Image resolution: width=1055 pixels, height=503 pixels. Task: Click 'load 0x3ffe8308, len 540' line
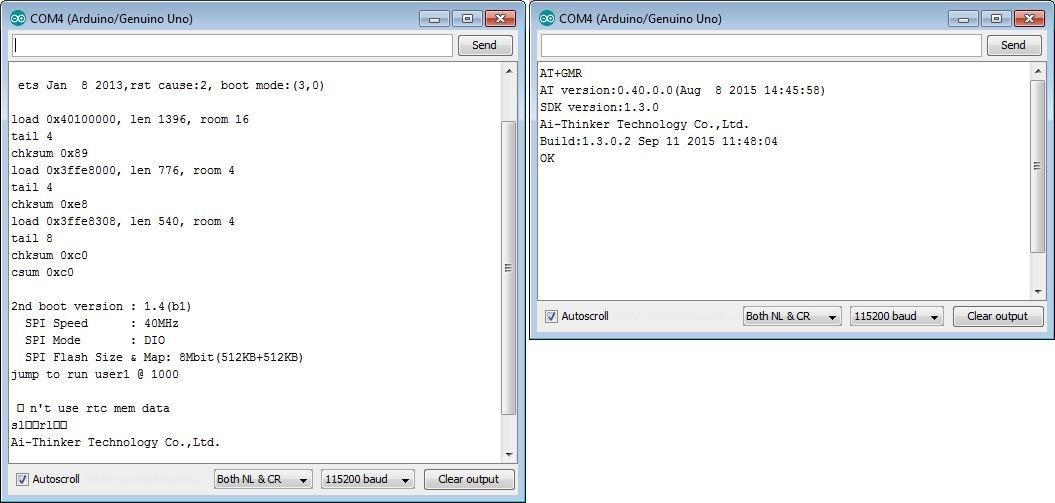pos(122,221)
